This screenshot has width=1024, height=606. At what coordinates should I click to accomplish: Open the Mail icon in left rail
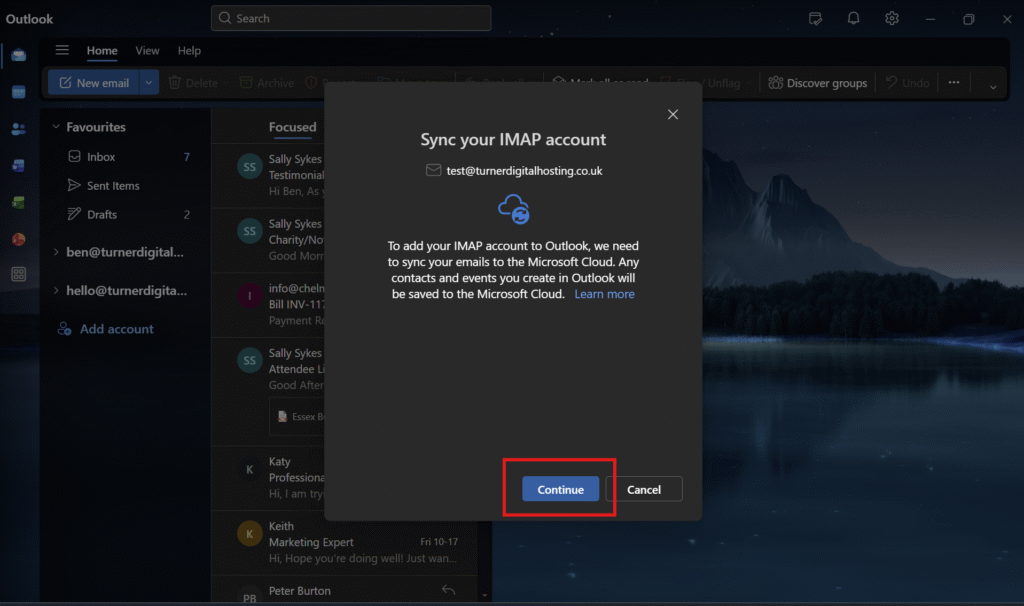pyautogui.click(x=18, y=56)
